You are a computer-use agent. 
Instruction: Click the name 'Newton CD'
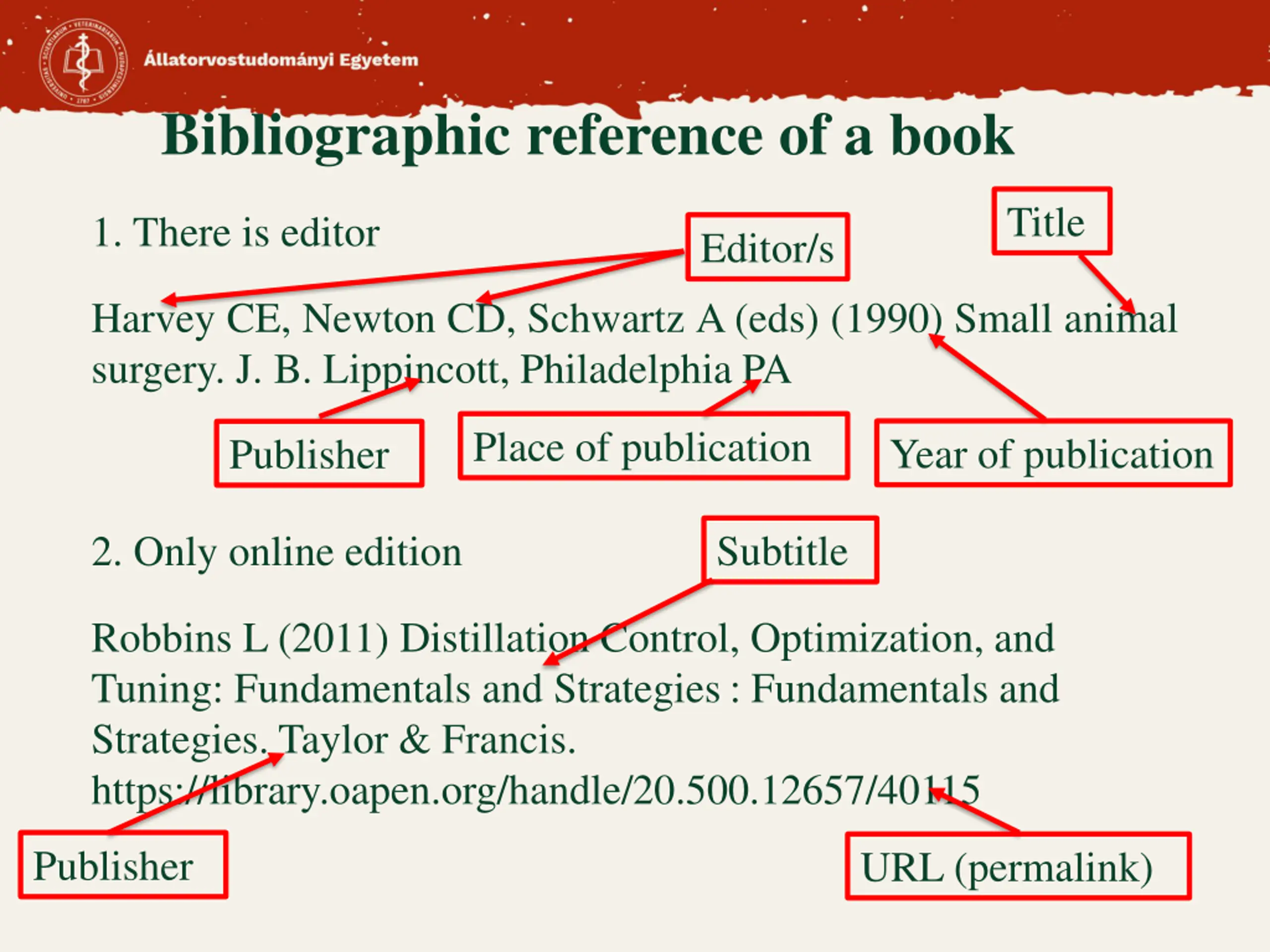(404, 319)
